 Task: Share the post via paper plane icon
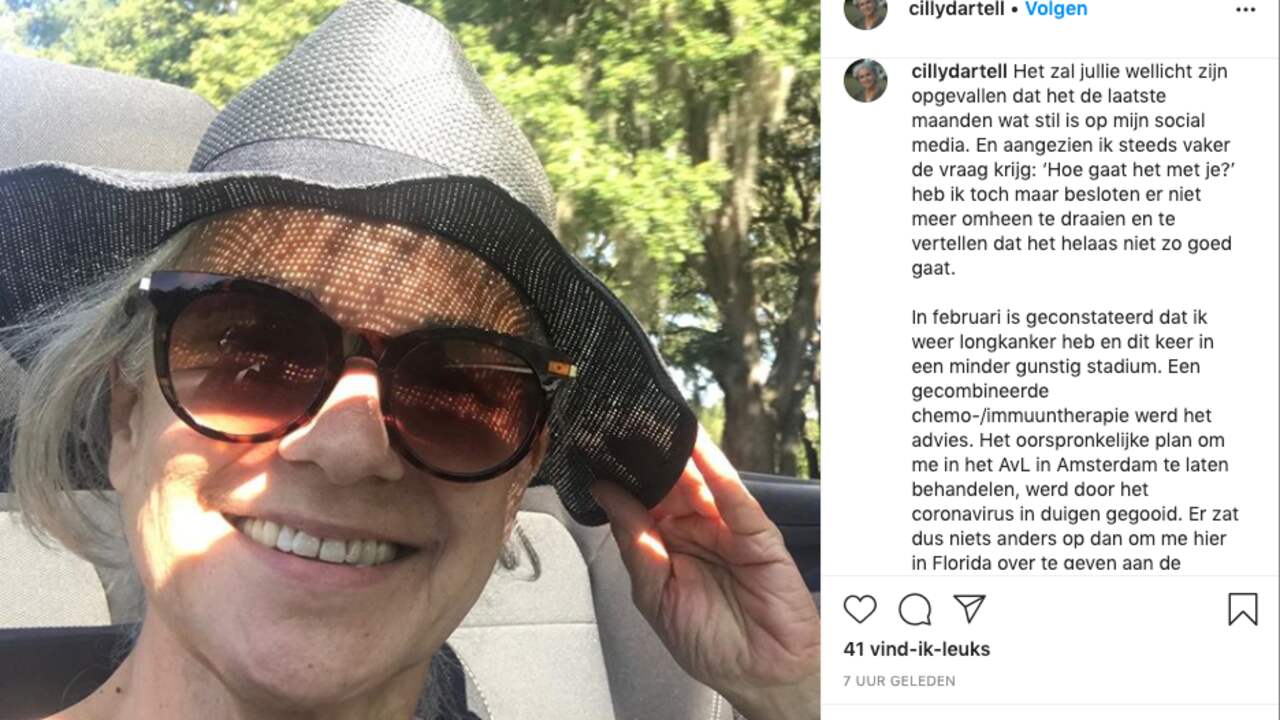click(x=969, y=609)
